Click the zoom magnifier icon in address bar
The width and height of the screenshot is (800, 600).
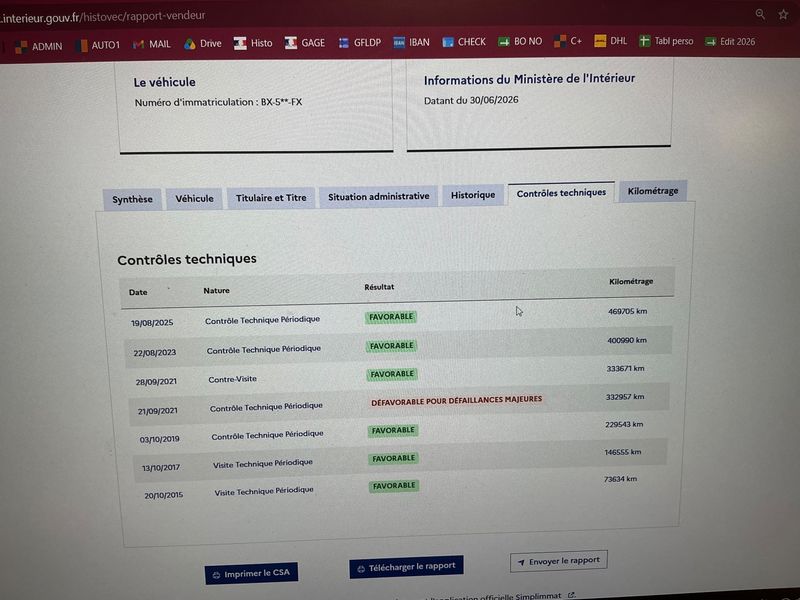tap(760, 14)
